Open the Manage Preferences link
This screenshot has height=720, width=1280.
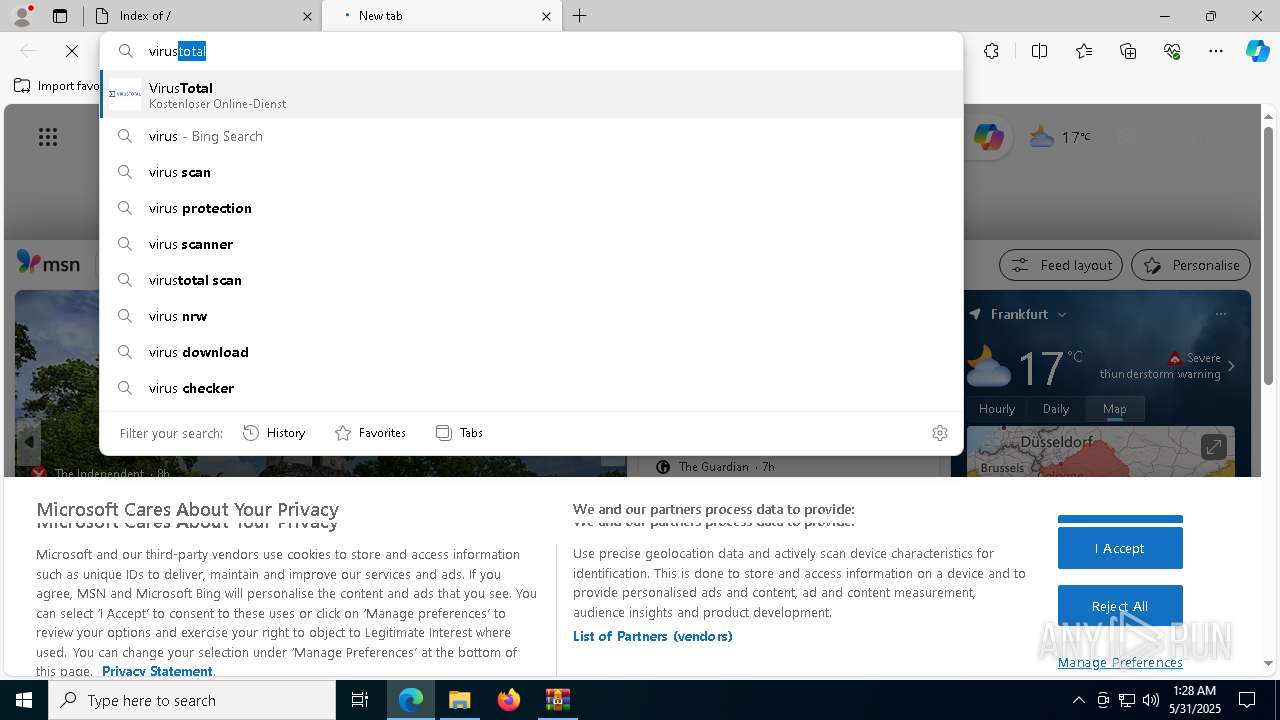[x=1120, y=663]
